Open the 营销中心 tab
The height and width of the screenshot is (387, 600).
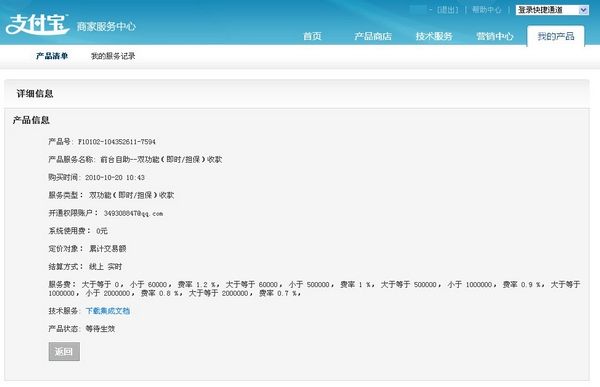point(495,36)
